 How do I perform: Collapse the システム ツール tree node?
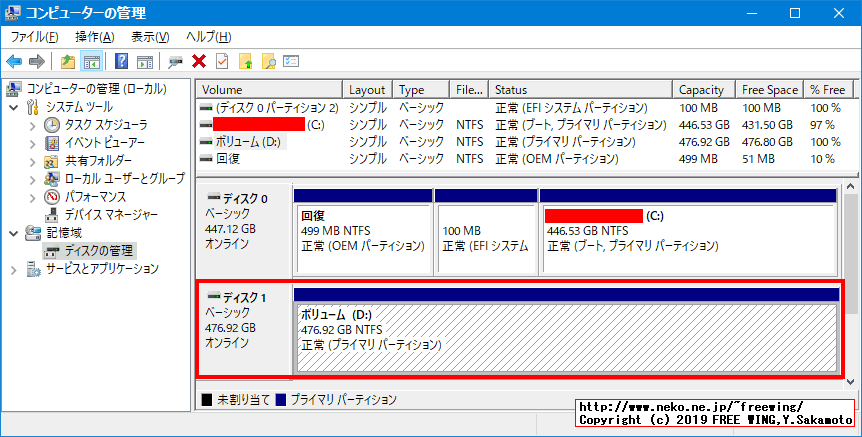point(14,107)
